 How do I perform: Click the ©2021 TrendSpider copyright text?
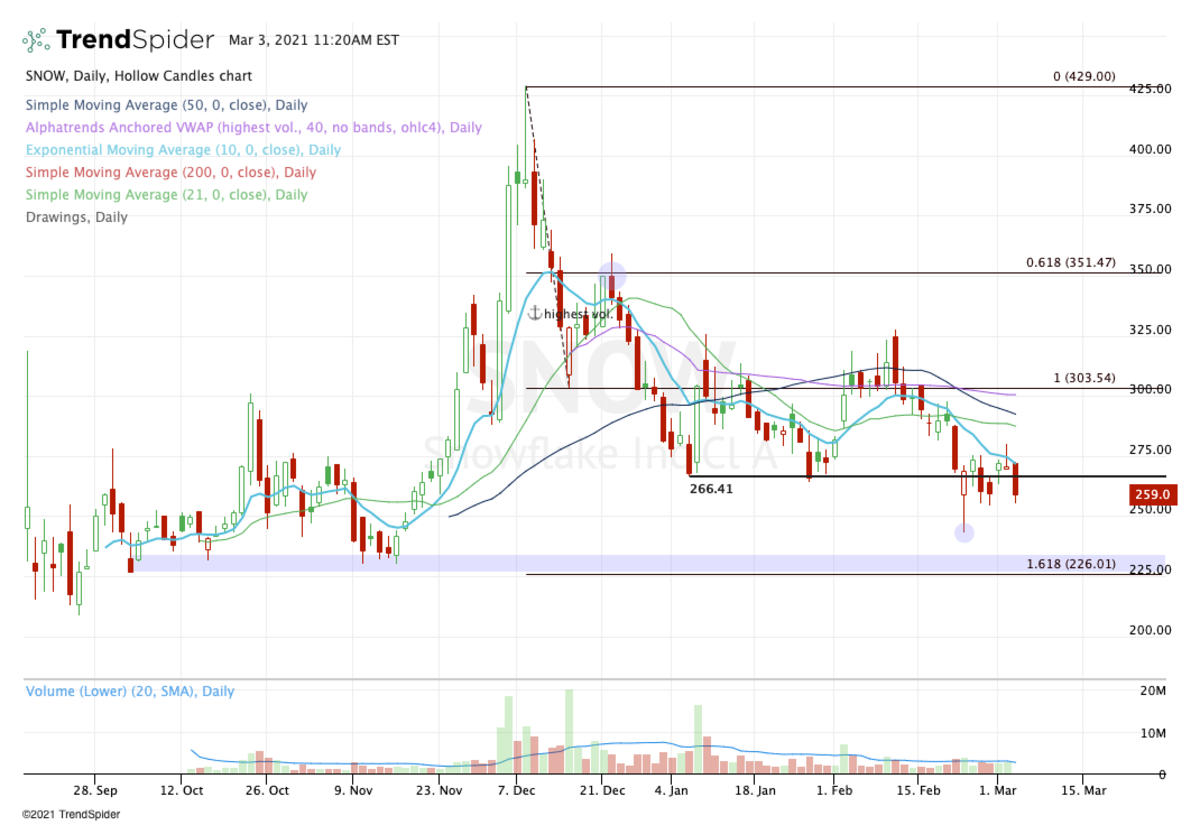70,814
